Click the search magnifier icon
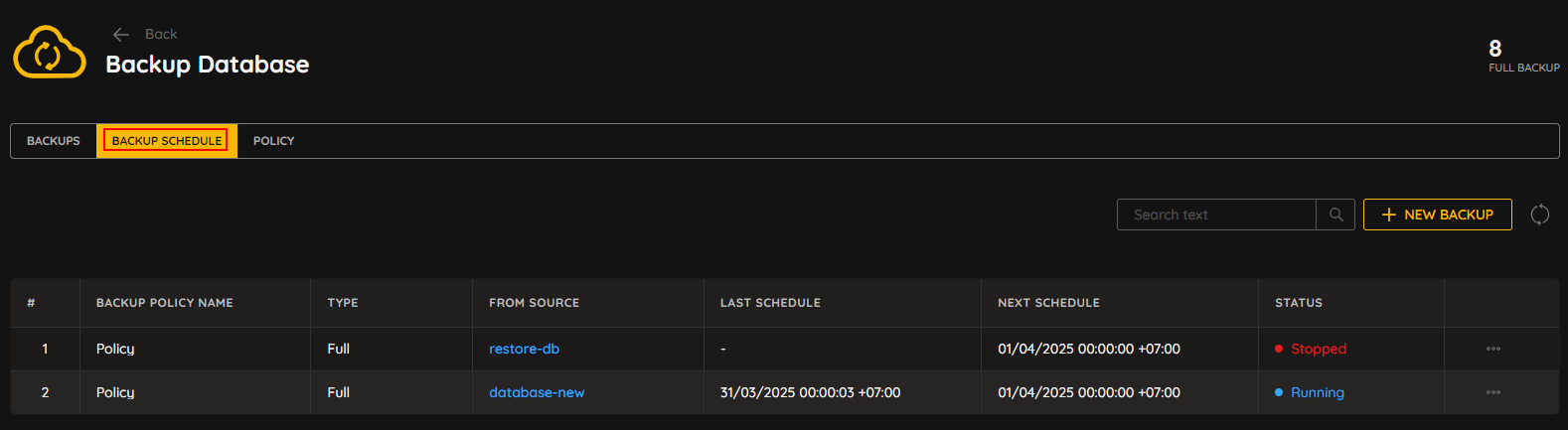Viewport: 1568px width, 430px height. coord(1335,215)
